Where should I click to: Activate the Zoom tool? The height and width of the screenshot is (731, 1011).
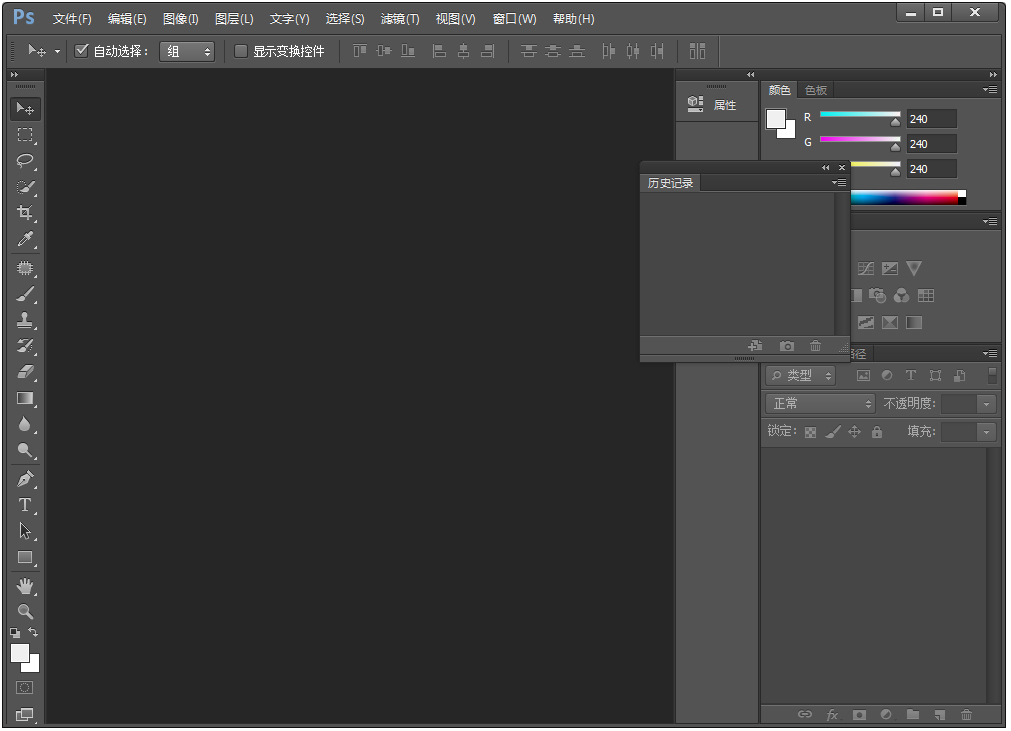click(25, 611)
